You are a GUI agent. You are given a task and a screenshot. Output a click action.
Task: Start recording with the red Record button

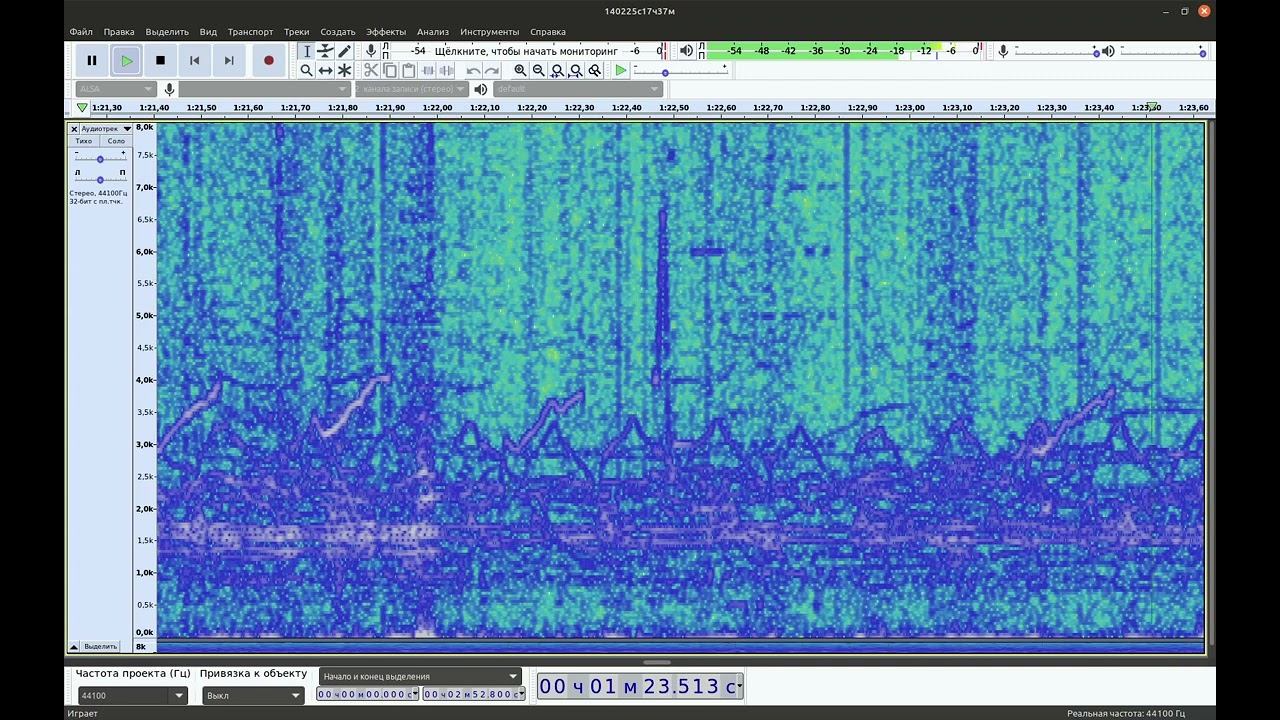tap(268, 60)
